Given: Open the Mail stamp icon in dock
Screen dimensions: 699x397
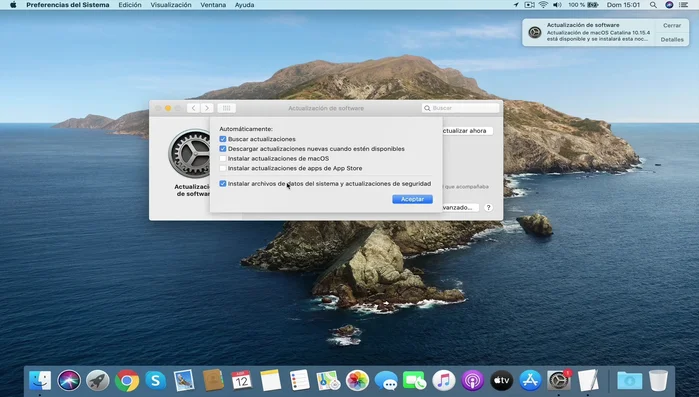Looking at the screenshot, I should coord(184,381).
